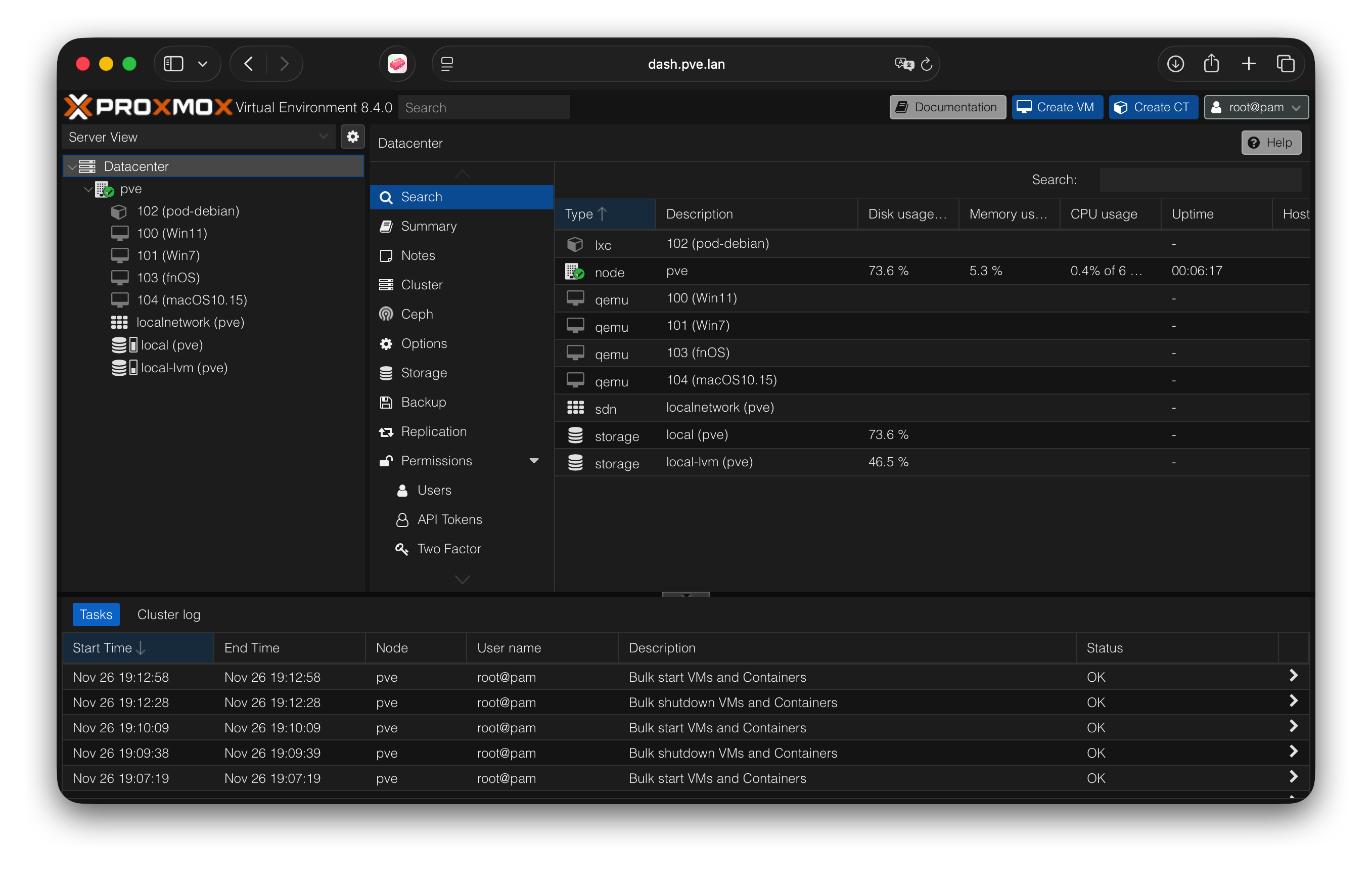Open the Two Factor settings

click(x=448, y=549)
